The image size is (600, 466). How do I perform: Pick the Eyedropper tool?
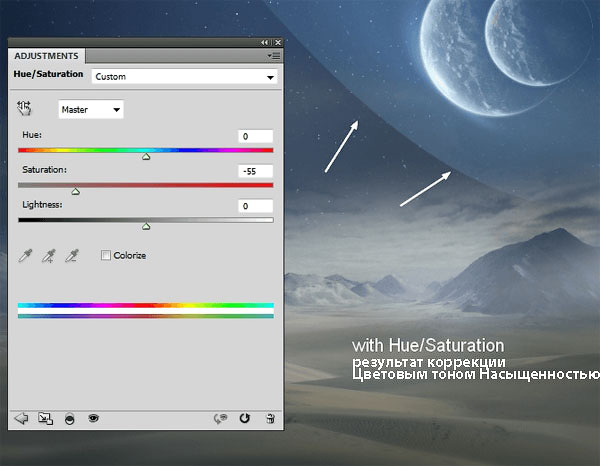pyautogui.click(x=25, y=256)
